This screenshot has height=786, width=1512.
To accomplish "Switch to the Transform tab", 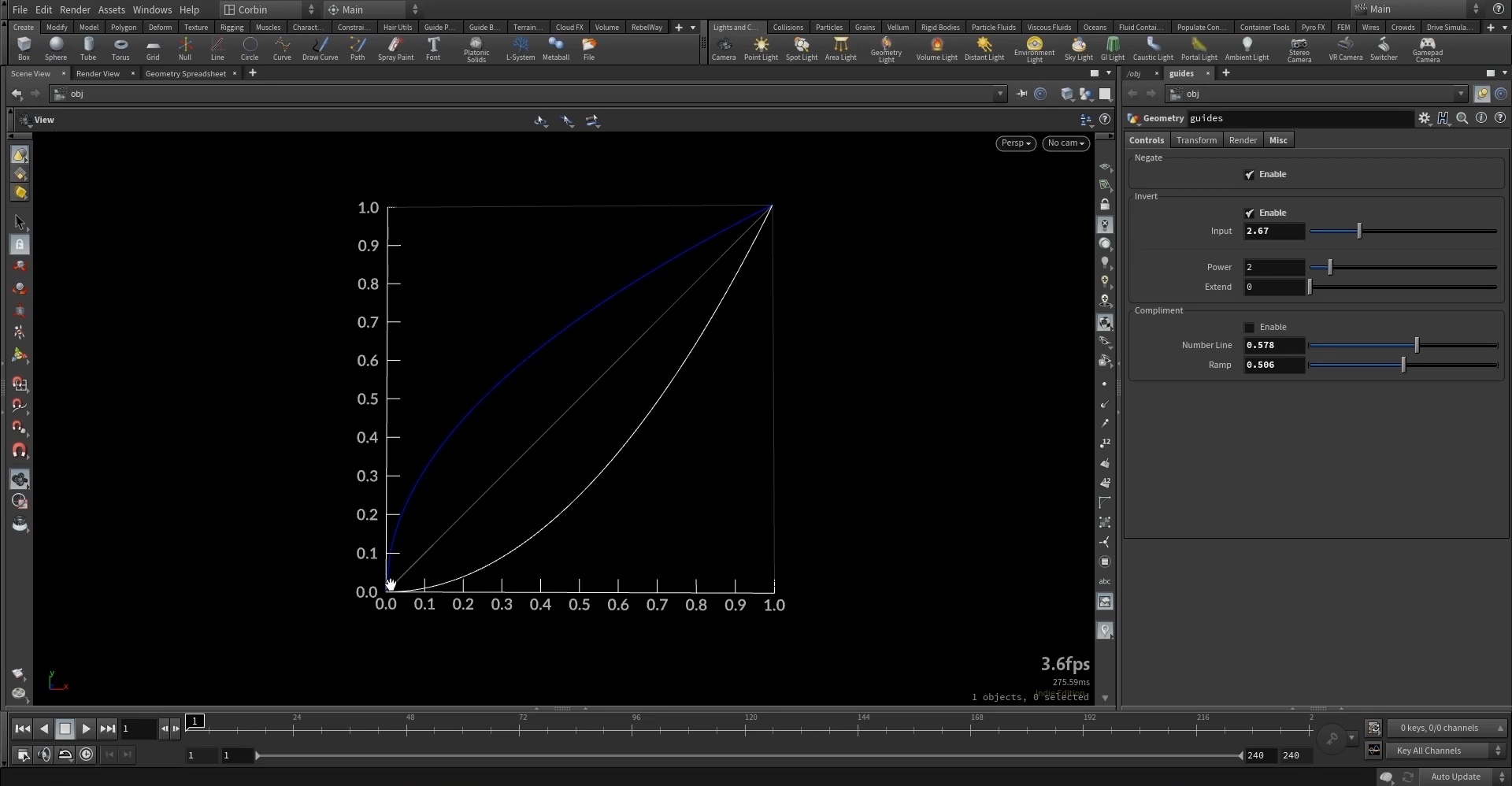I will pos(1196,140).
